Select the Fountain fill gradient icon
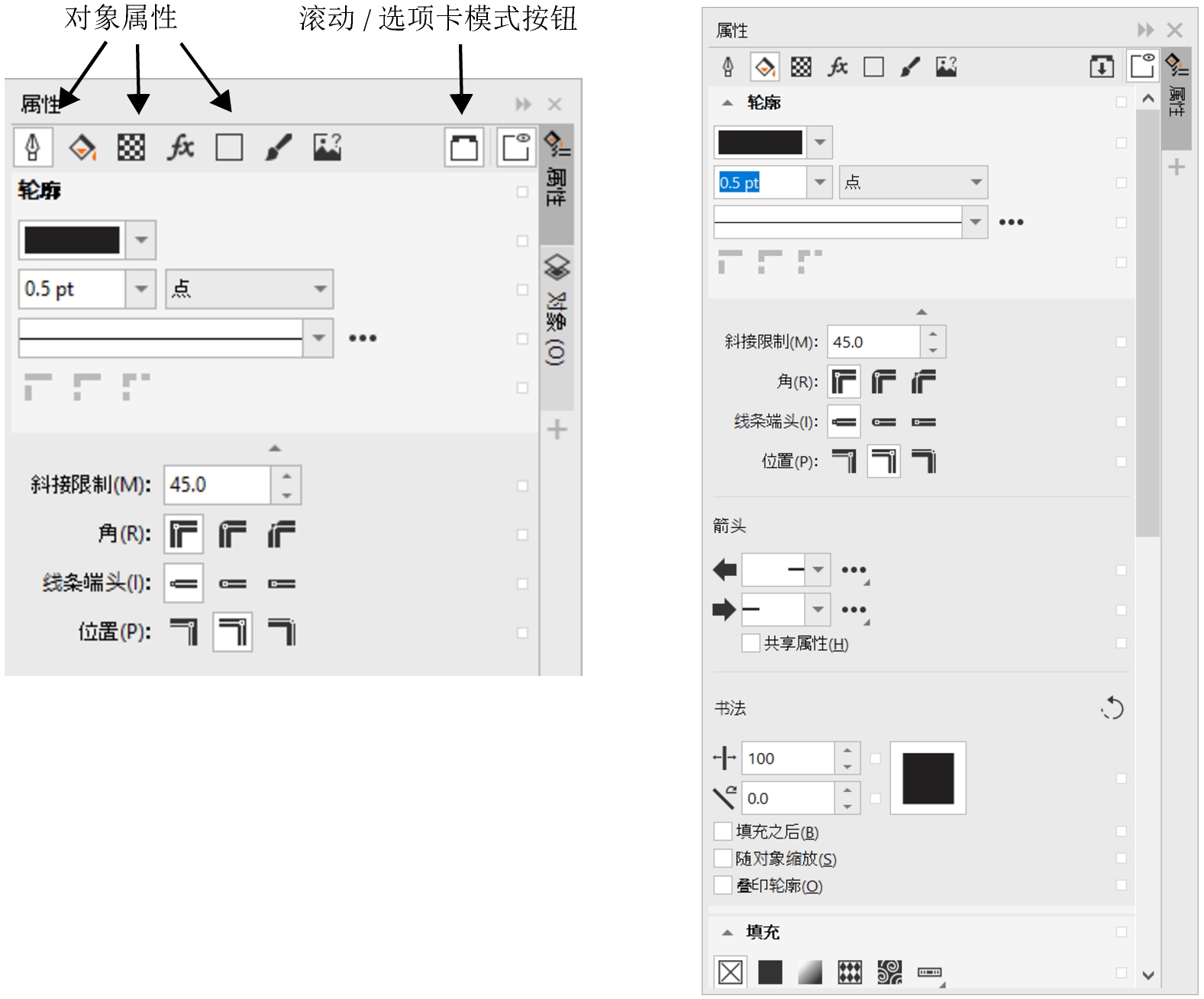 pyautogui.click(x=809, y=972)
